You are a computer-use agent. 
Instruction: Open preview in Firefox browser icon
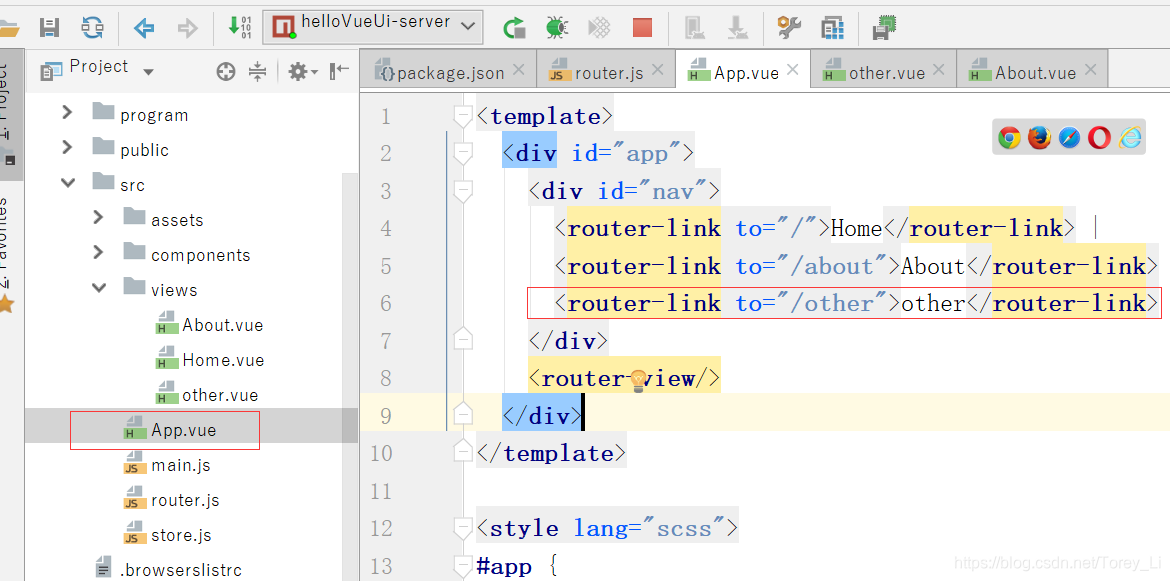point(1039,138)
